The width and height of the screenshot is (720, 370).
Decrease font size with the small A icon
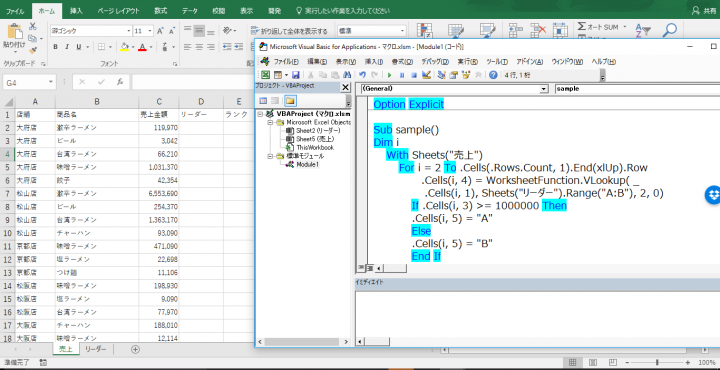[172, 31]
